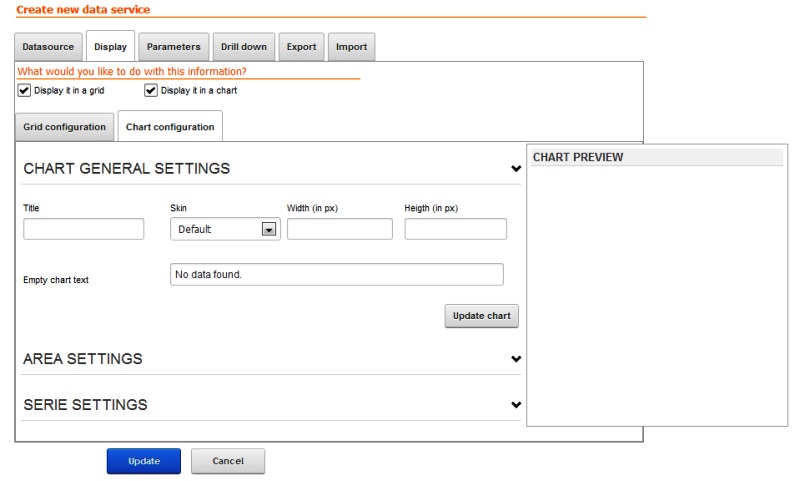Open the Drill down tab
The image size is (800, 481).
pyautogui.click(x=244, y=47)
